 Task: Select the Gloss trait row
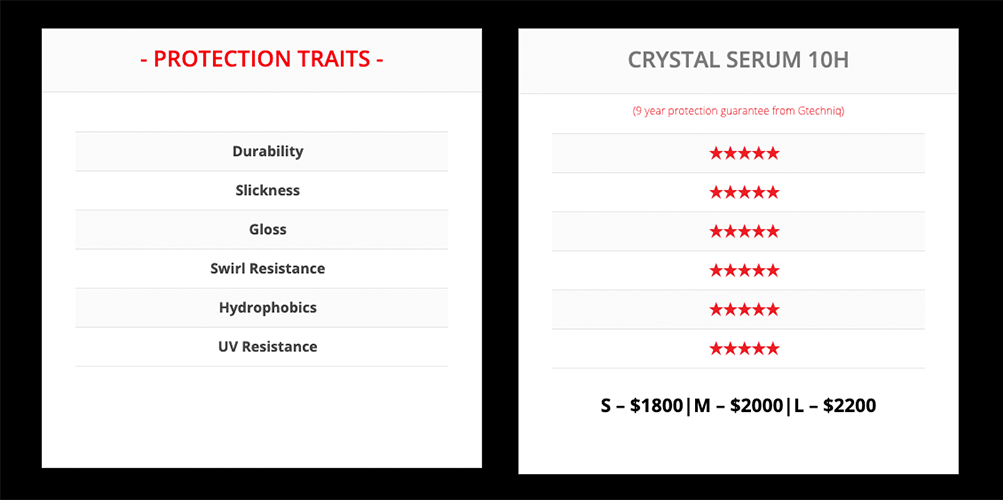point(262,230)
